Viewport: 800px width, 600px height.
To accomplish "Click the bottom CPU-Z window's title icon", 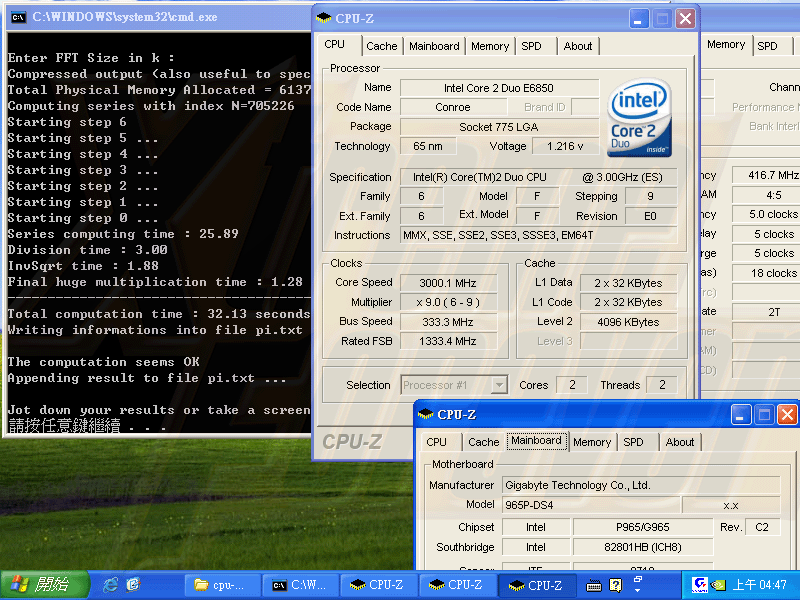I will 426,414.
